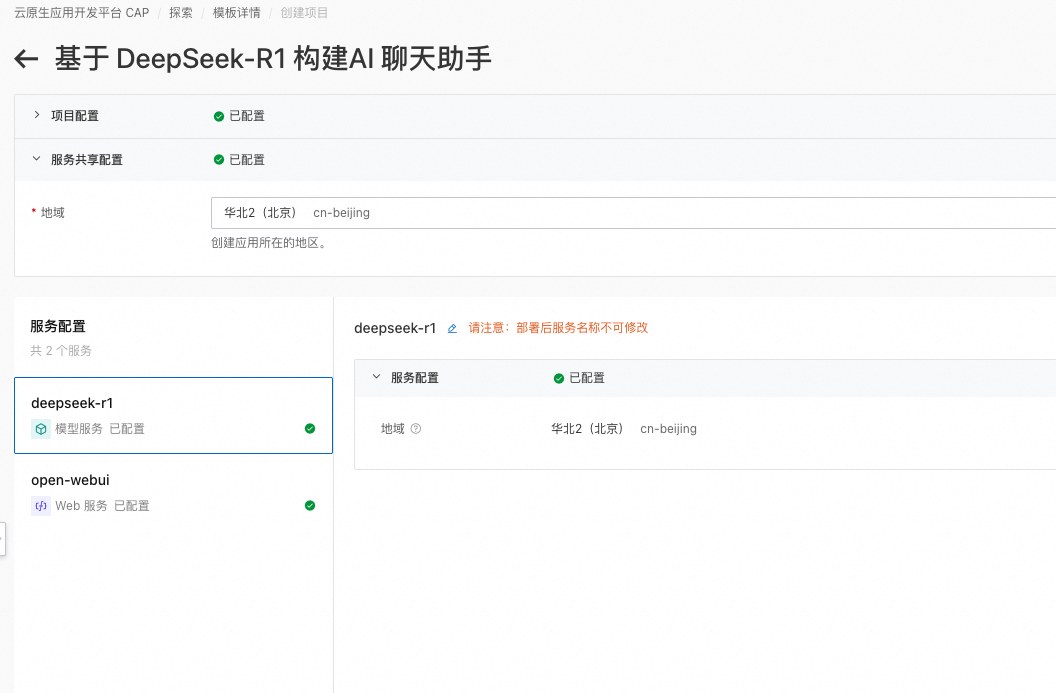
Task: Click the 创建应用所在的地区 hint text
Action: pos(269,243)
